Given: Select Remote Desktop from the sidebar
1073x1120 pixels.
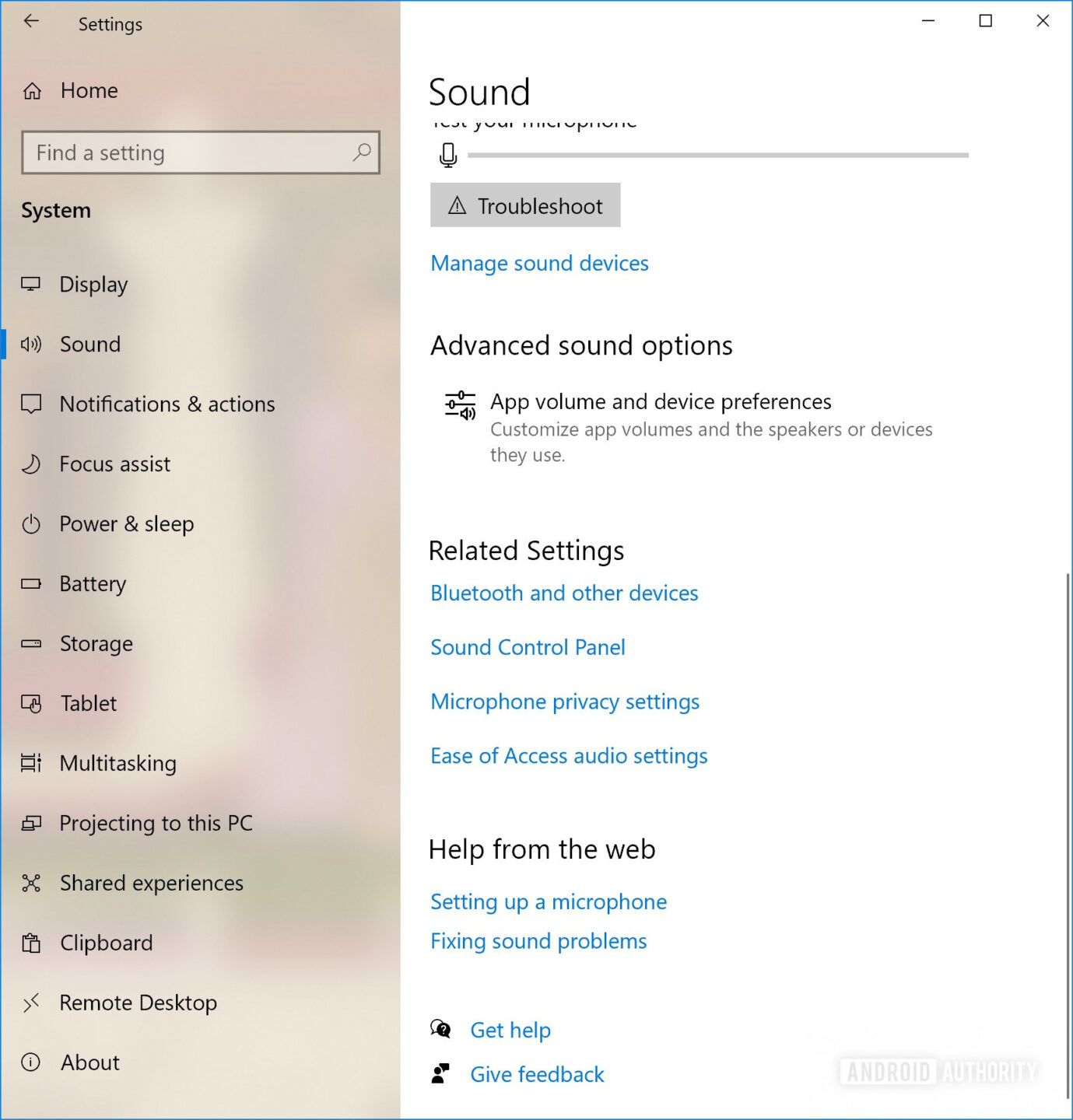Looking at the screenshot, I should (139, 1003).
